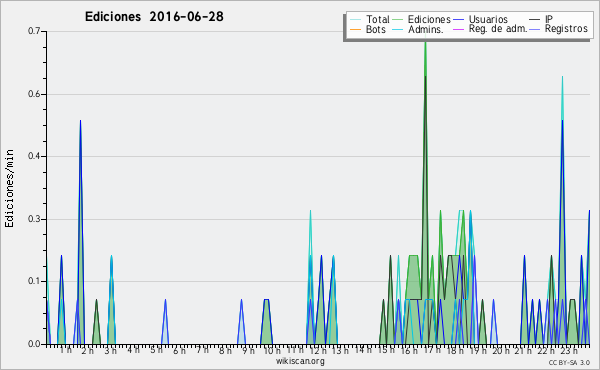Screen dimensions: 600x370
Task: Click the 10 h x-axis label
Action: (x=271, y=351)
